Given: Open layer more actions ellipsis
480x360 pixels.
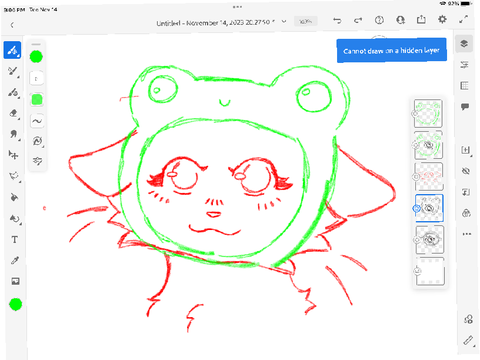Looking at the screenshot, I should click(x=467, y=234).
